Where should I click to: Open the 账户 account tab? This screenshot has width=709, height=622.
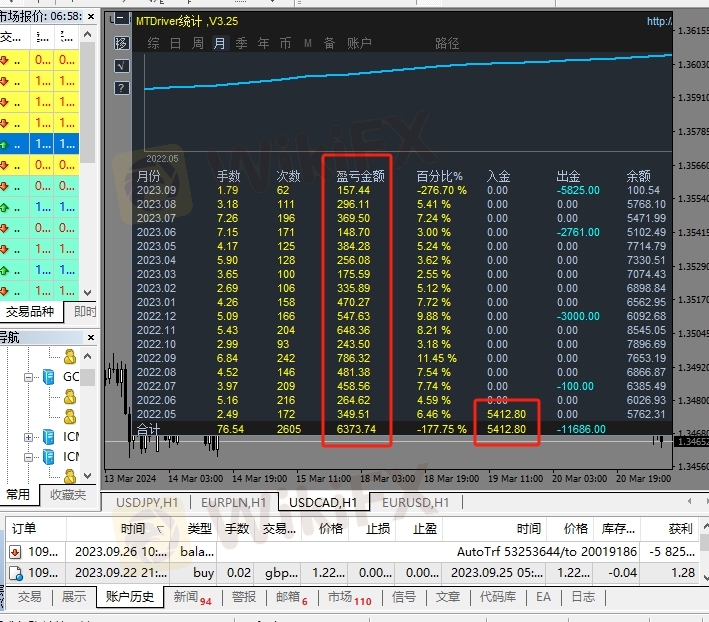click(359, 43)
